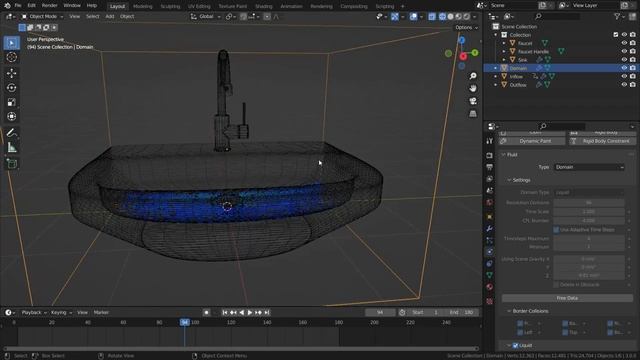Viewport: 640px width, 360px height.
Task: Open the Physics properties tab
Action: 489,252
